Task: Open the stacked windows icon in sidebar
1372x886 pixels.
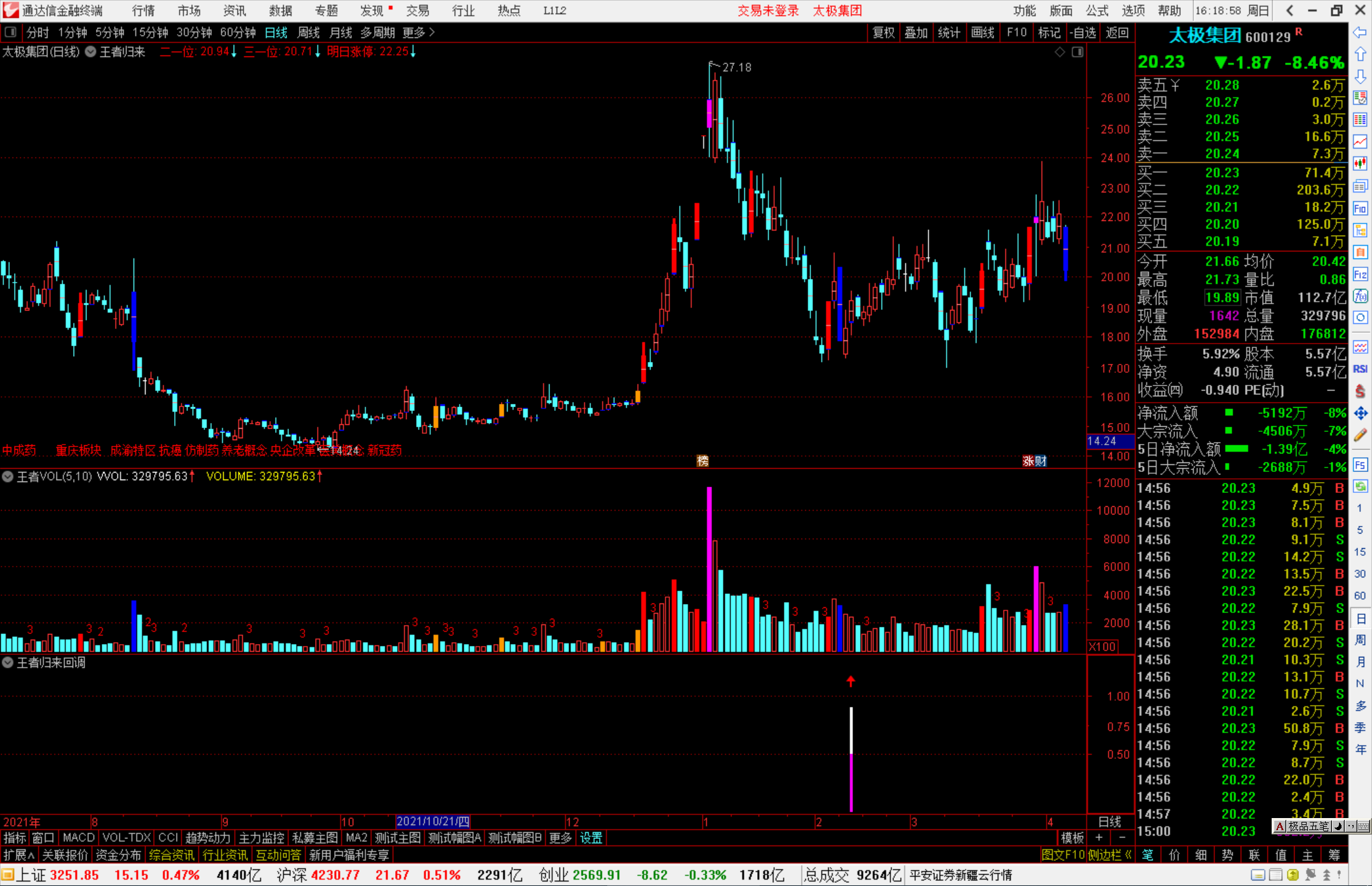Action: [1360, 186]
